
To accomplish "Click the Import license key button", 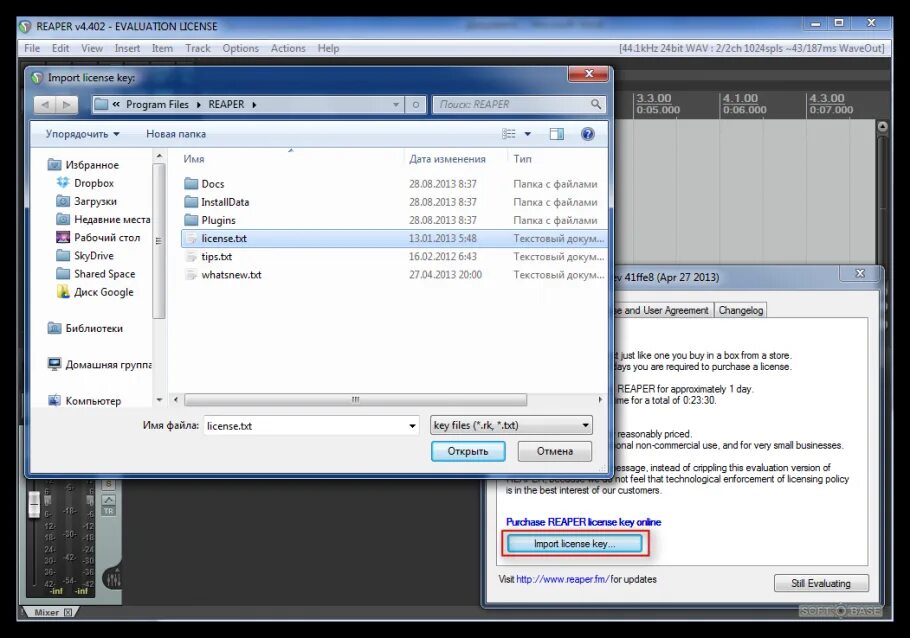I will [x=575, y=544].
